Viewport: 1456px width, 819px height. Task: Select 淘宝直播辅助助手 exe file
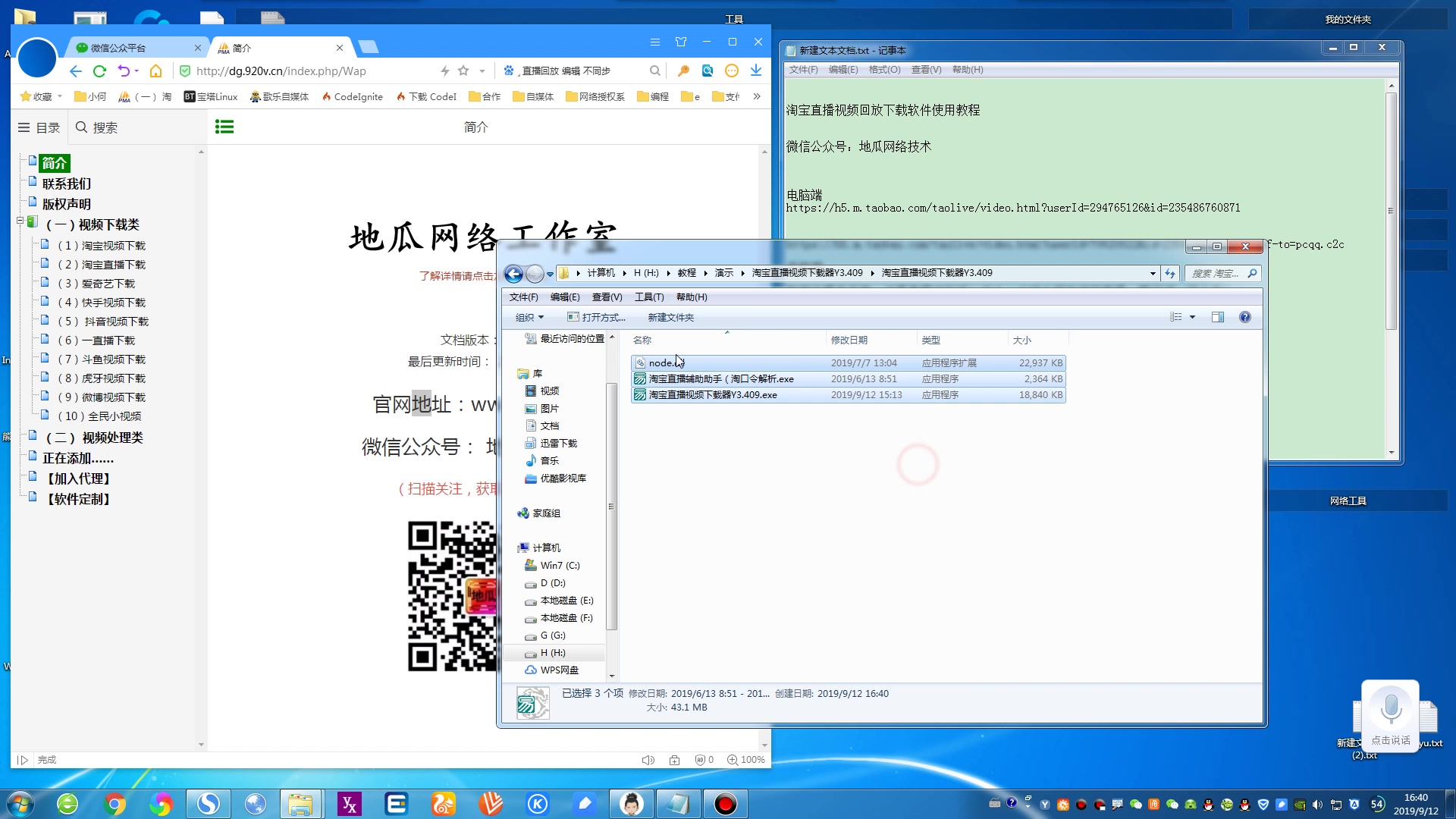[x=848, y=379]
